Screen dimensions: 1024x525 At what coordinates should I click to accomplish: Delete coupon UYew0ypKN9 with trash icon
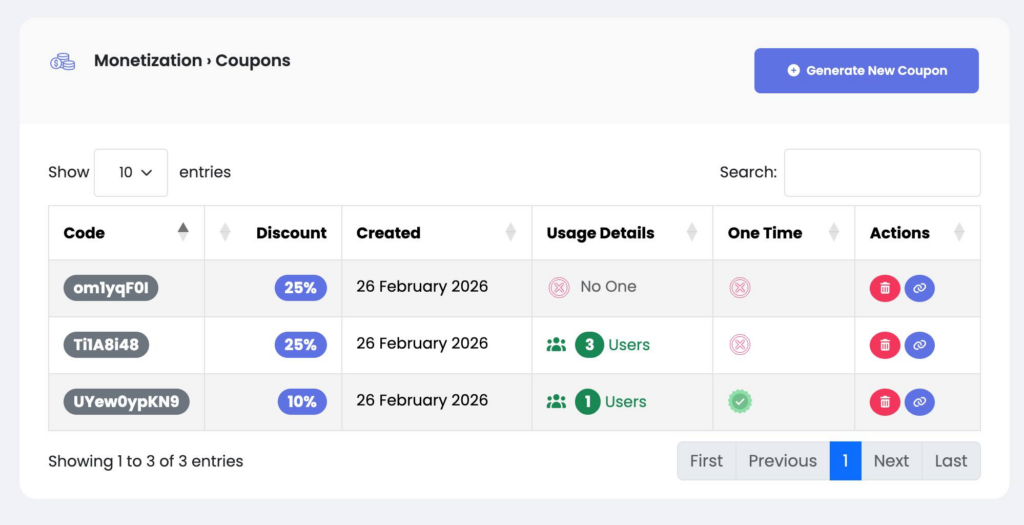click(x=885, y=402)
